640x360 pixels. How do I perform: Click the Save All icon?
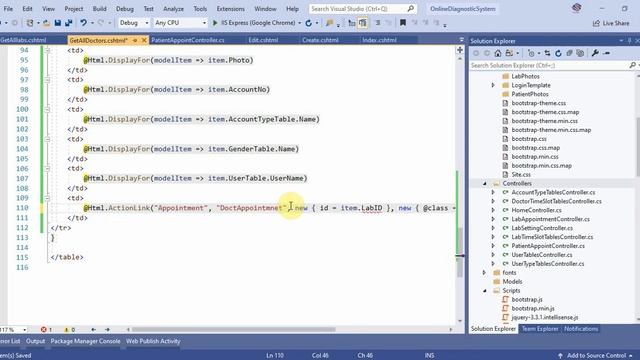[x=68, y=23]
